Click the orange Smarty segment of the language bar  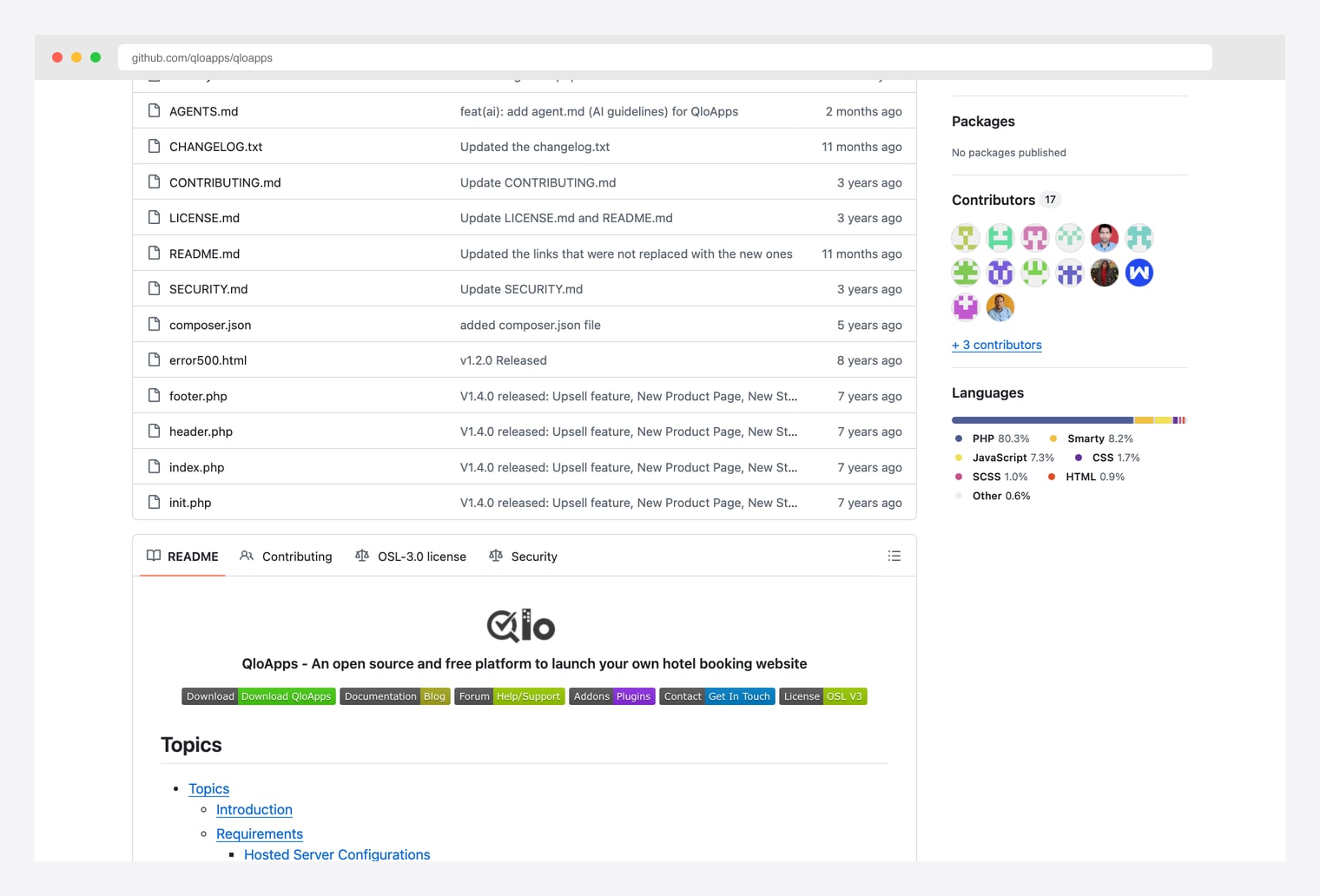(x=1144, y=420)
